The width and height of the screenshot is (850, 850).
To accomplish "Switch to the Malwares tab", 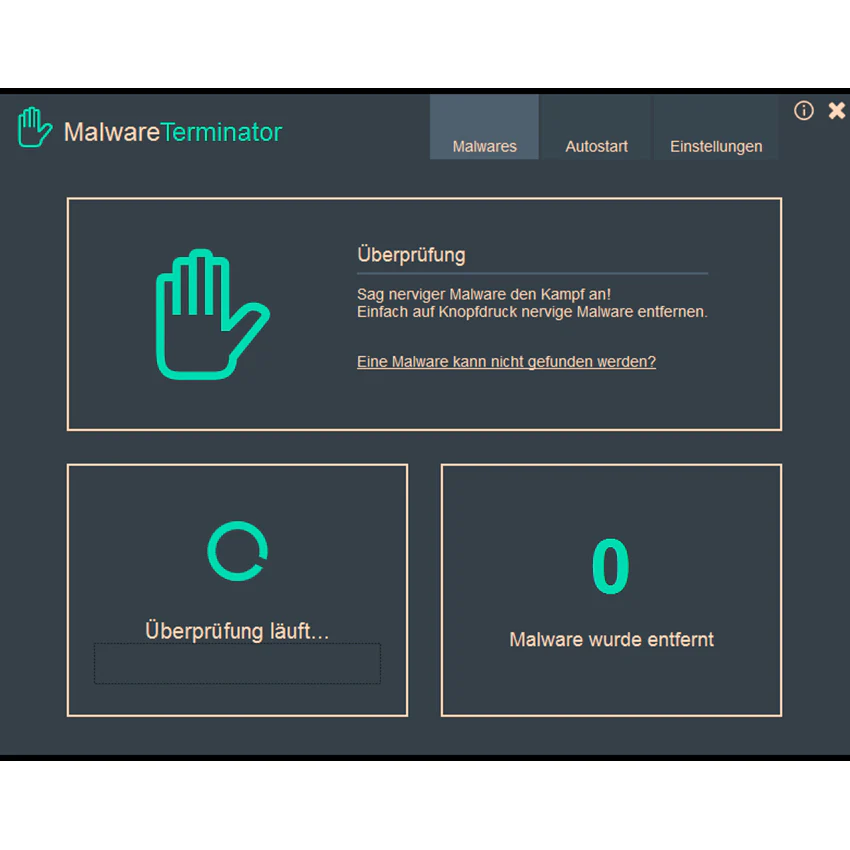I will click(x=484, y=127).
